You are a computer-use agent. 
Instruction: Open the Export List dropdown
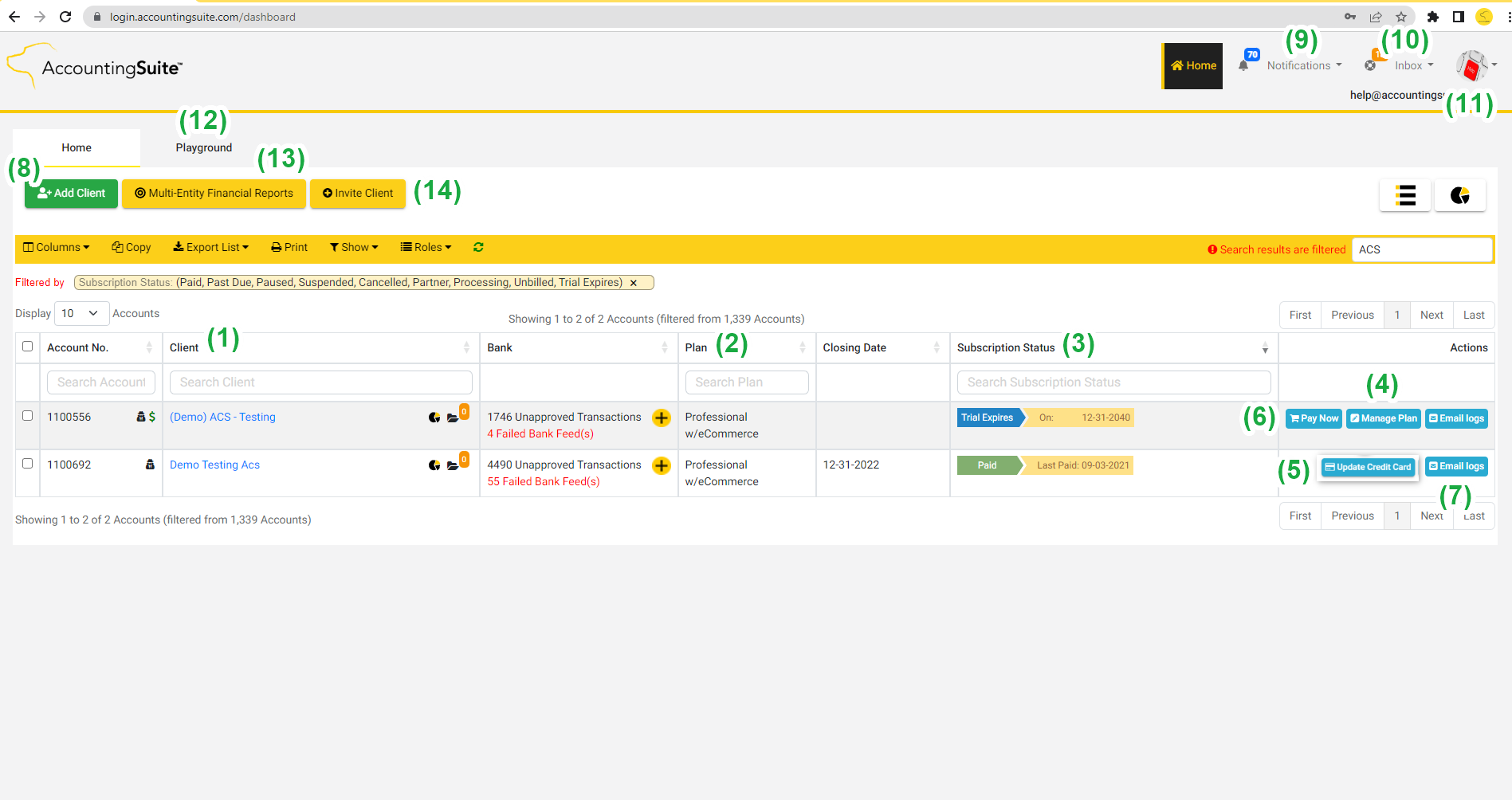coord(211,247)
